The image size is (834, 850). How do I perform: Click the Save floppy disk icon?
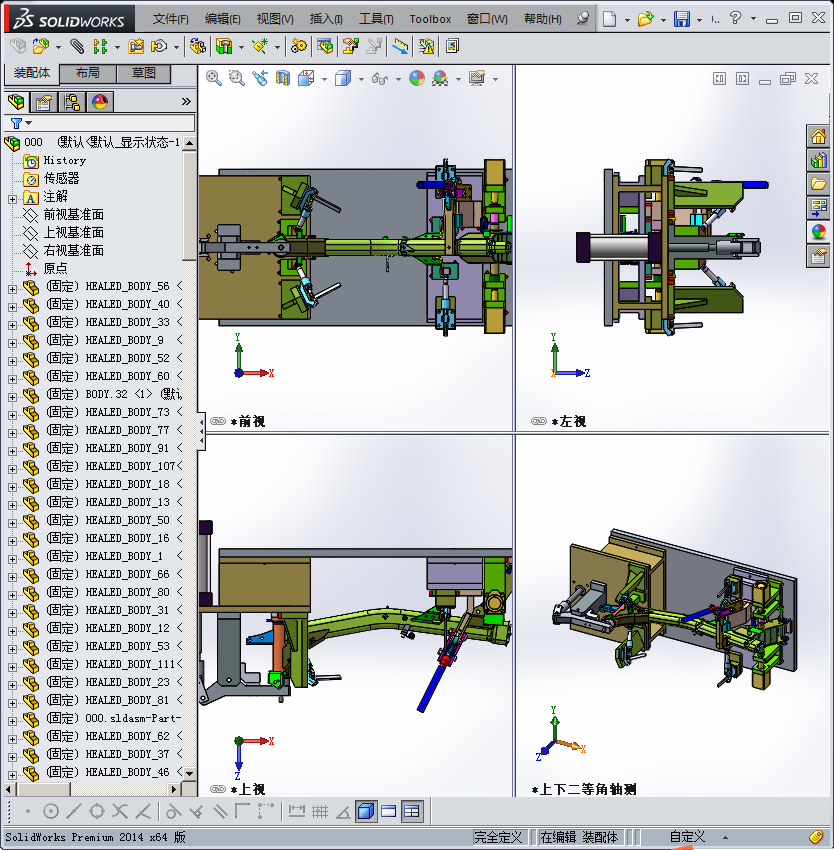pos(682,19)
